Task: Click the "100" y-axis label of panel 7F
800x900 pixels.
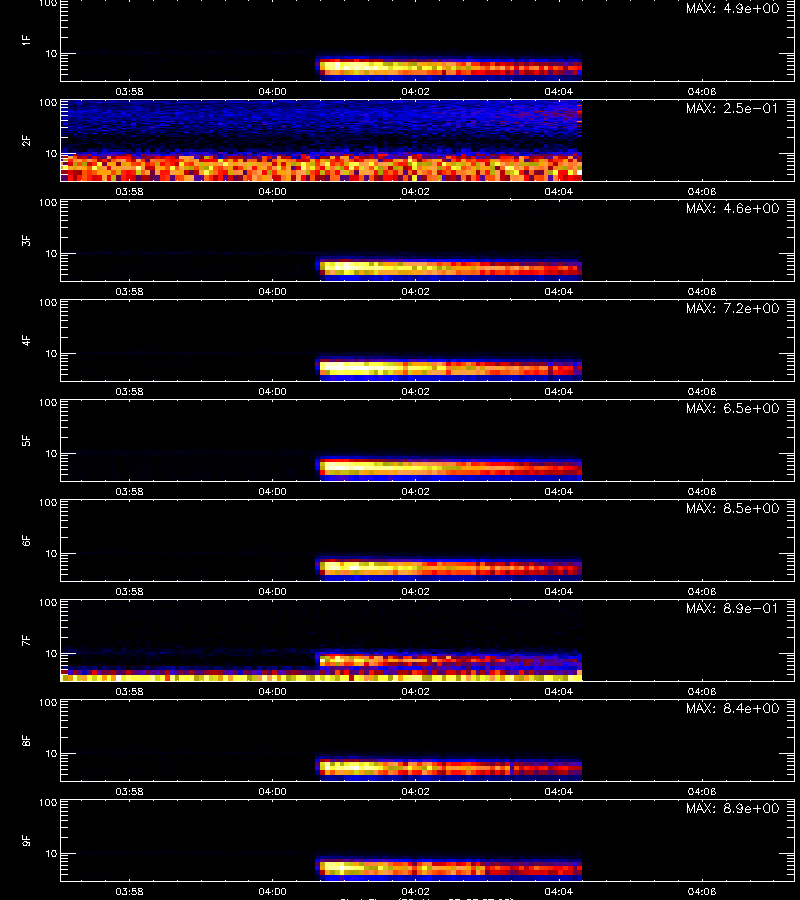Action: [48, 603]
